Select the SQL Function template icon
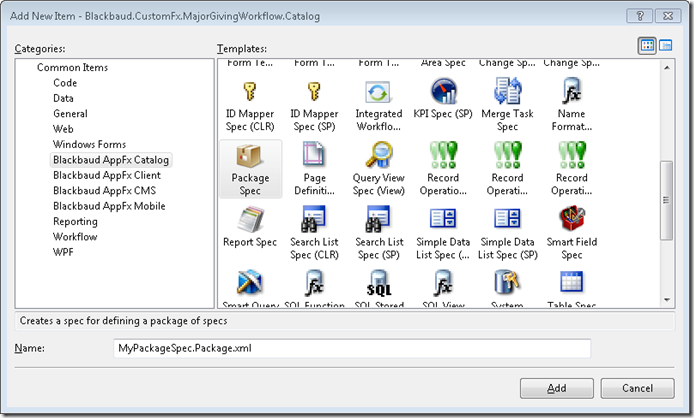The width and height of the screenshot is (694, 418). (314, 283)
